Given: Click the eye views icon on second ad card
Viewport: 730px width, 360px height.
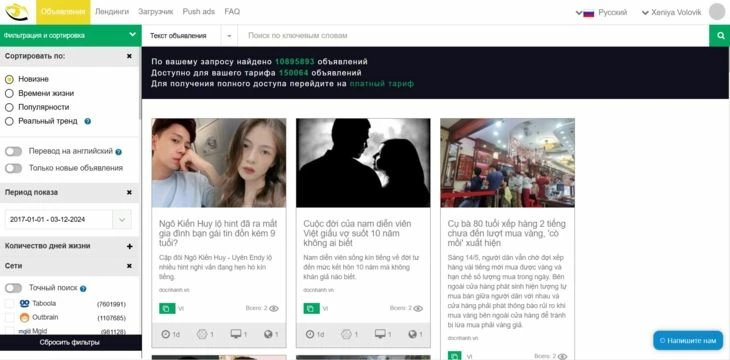Looking at the screenshot, I should [418, 308].
